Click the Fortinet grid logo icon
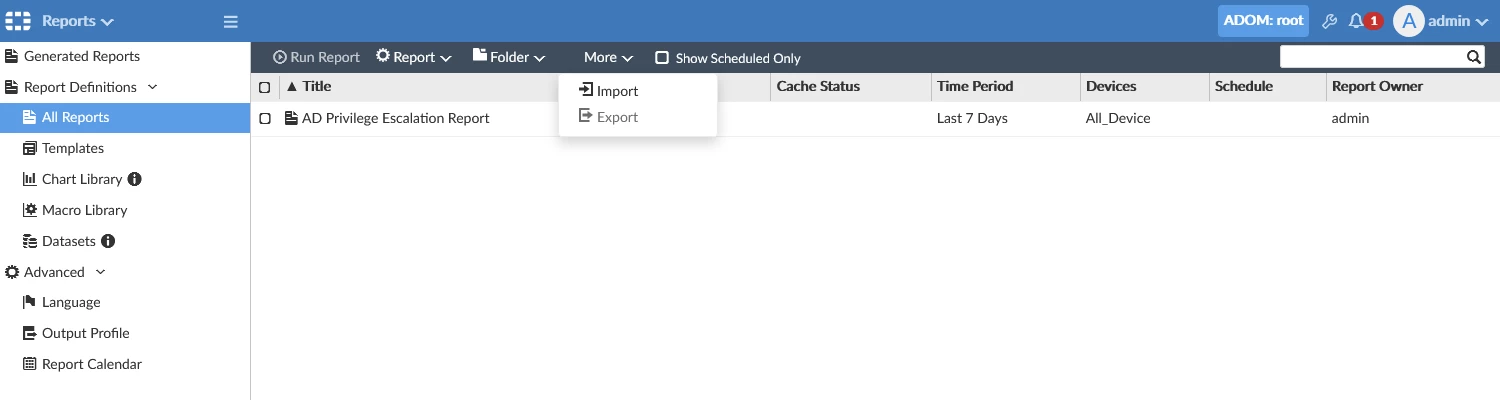Viewport: 1500px width, 400px height. point(18,21)
